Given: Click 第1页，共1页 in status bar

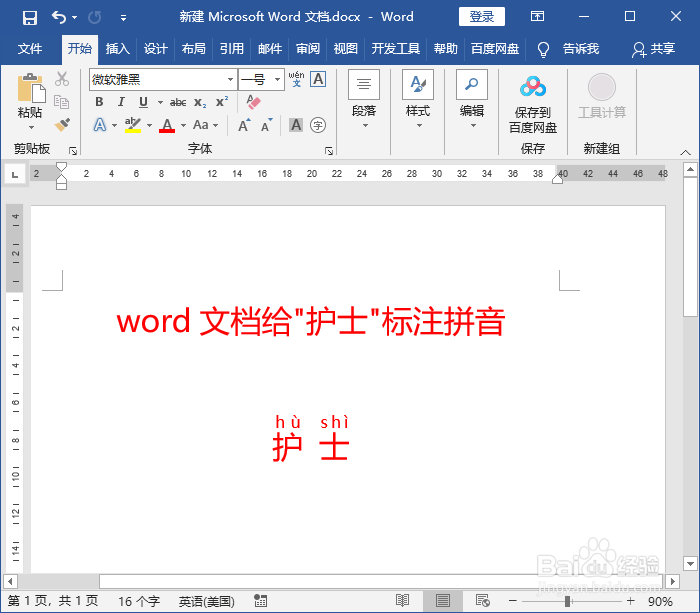Looking at the screenshot, I should coord(53,601).
